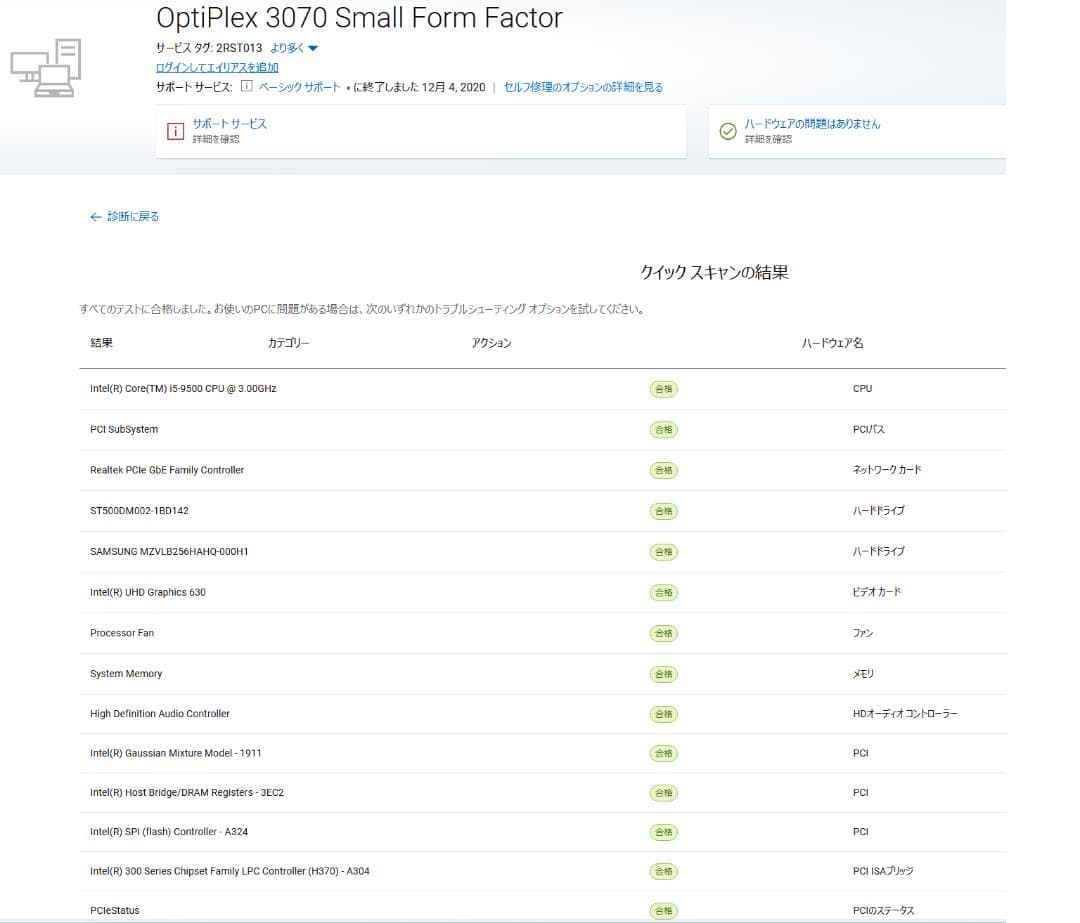
Task: Click the back arrow beside 診断に戻る
Action: (96, 217)
